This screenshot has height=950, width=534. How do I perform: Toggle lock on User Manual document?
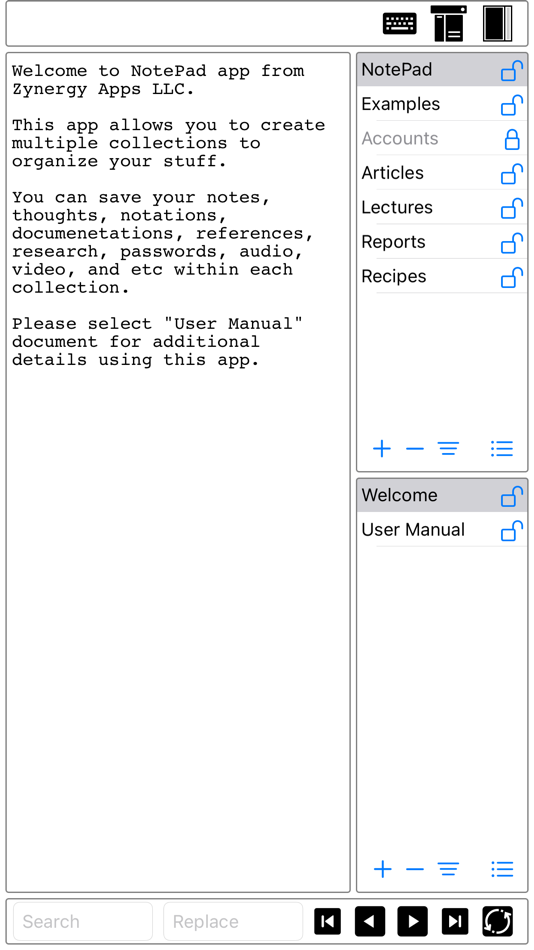[512, 531]
